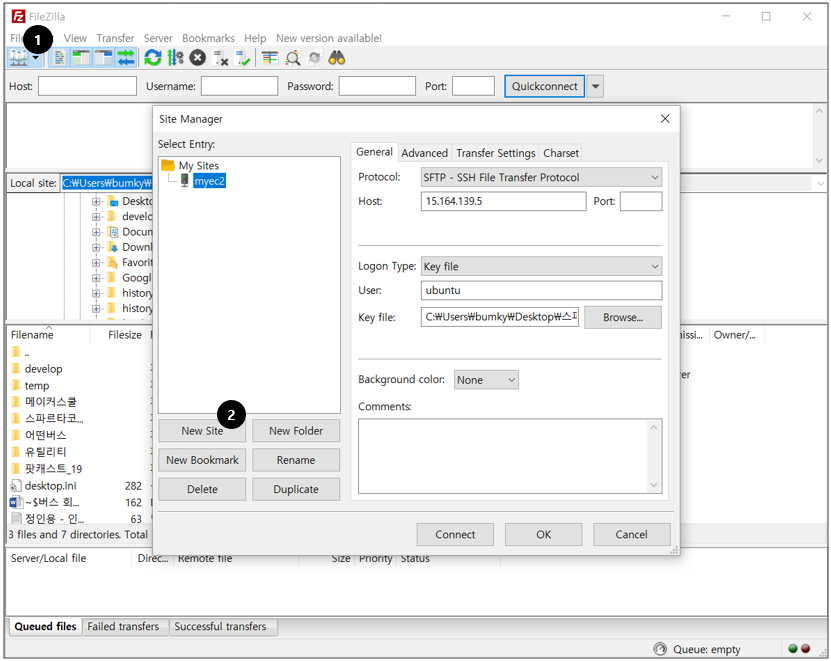Viewport: 831px width, 661px height.
Task: Click the Connect button
Action: pyautogui.click(x=455, y=534)
